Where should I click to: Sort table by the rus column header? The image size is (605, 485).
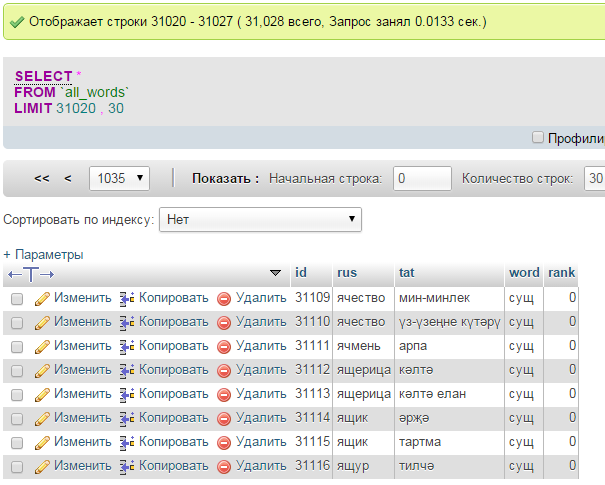point(347,272)
